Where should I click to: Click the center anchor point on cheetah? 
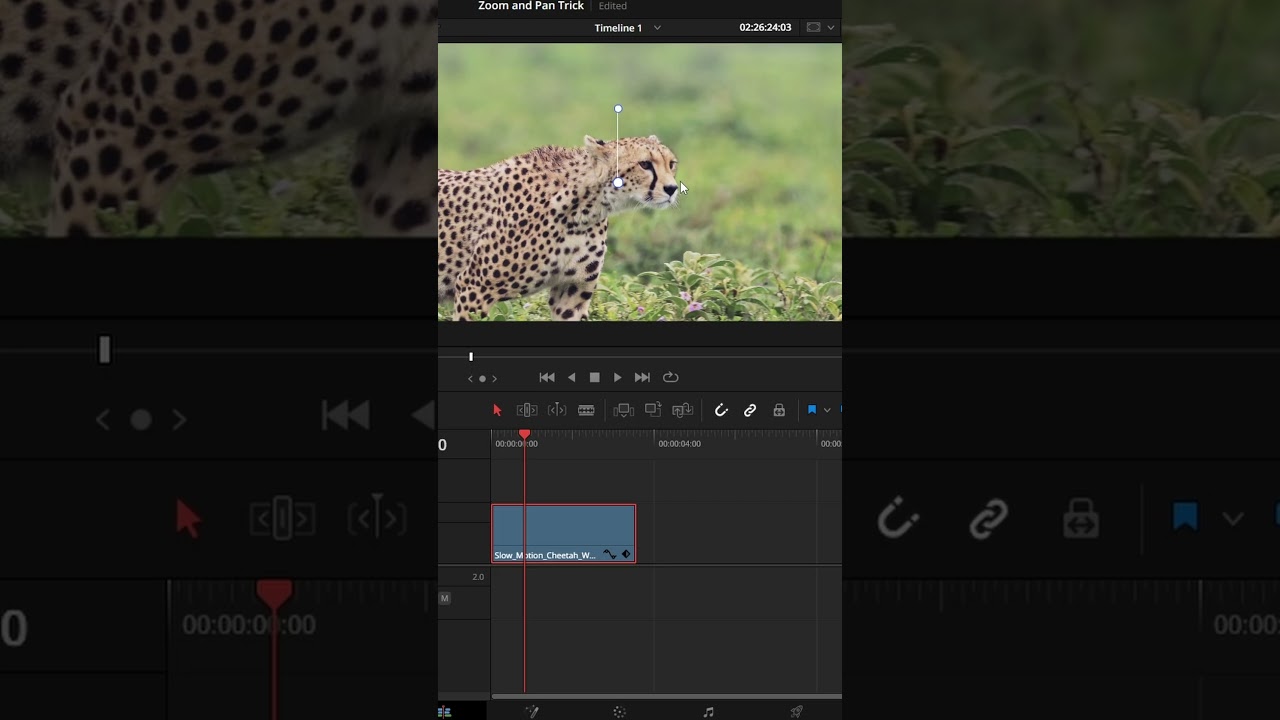pos(618,183)
